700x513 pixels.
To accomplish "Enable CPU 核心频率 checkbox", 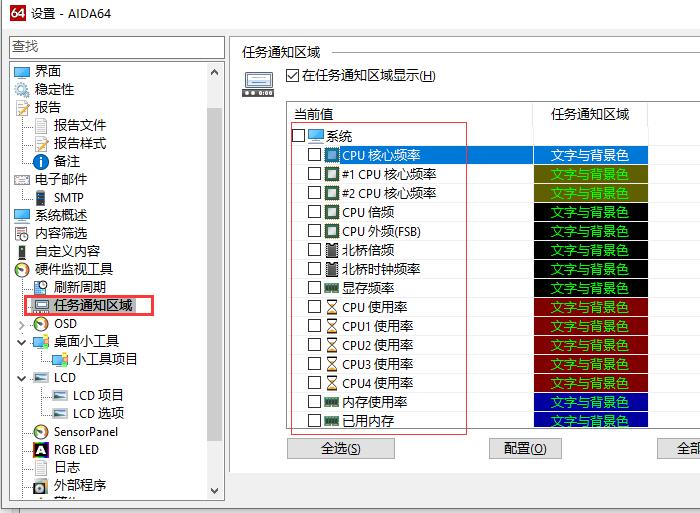I will (x=315, y=154).
